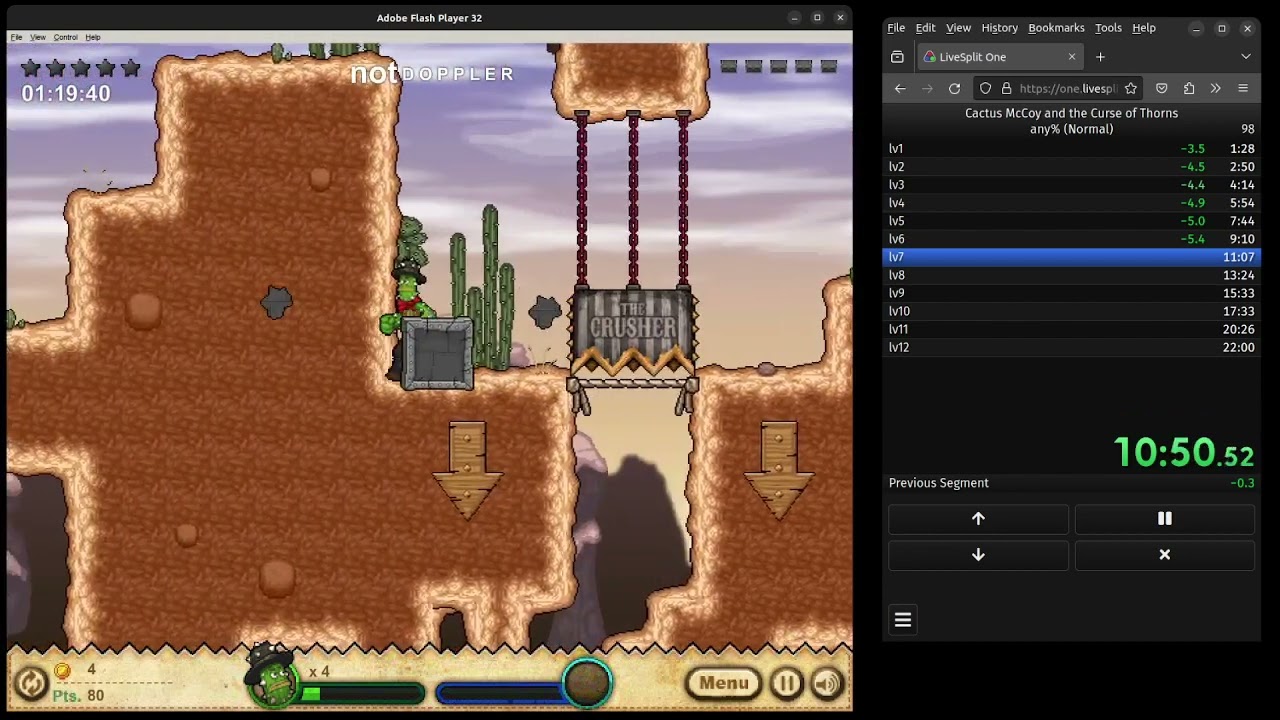Click LiveSplit skip split down arrow
Screen dimensions: 1280x720
tap(978, 555)
